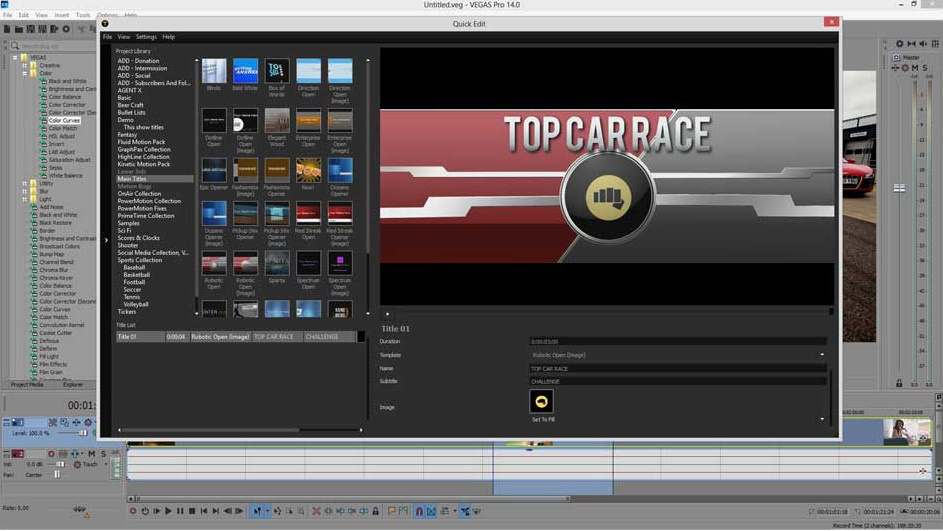
Task: Open the VEGAS Pro Insert menu
Action: click(61, 15)
